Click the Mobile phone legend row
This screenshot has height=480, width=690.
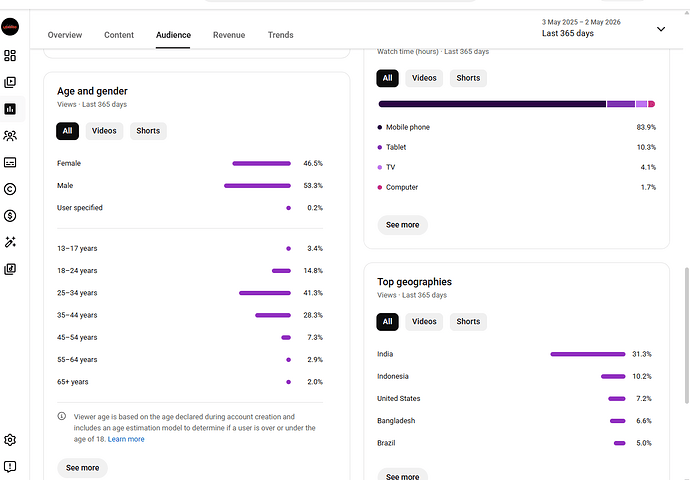(x=517, y=127)
